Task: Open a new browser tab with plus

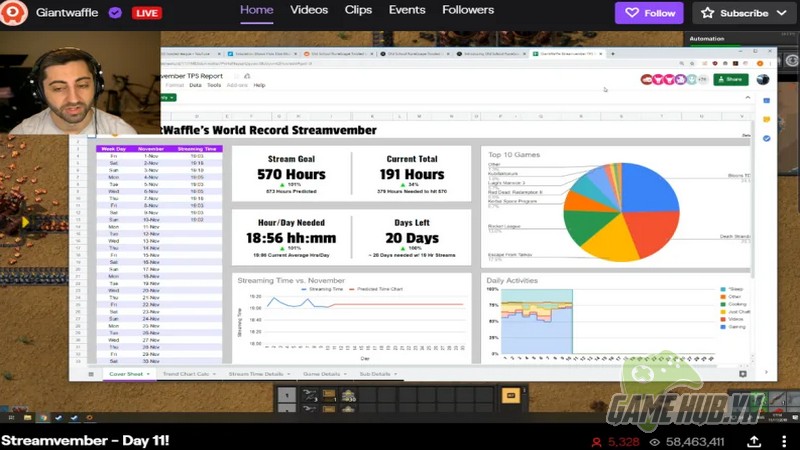Action: [613, 54]
